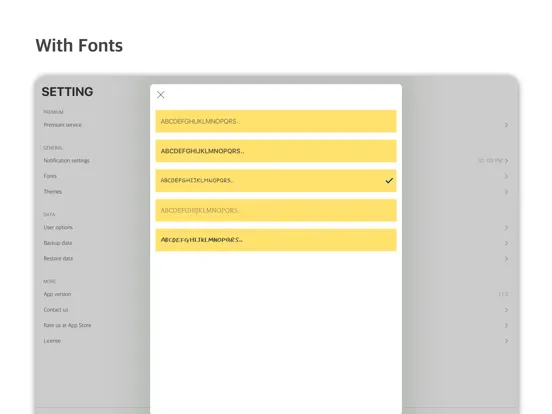This screenshot has height=414, width=552.
Task: Select the first thin sans-serif font option
Action: [x=276, y=121]
